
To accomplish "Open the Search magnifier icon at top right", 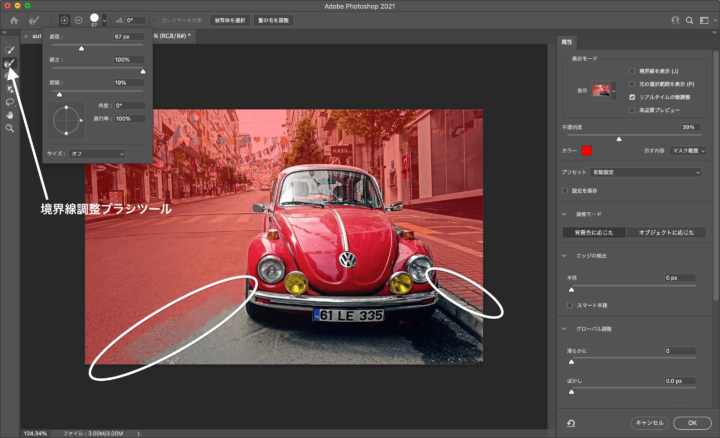I will 689,20.
